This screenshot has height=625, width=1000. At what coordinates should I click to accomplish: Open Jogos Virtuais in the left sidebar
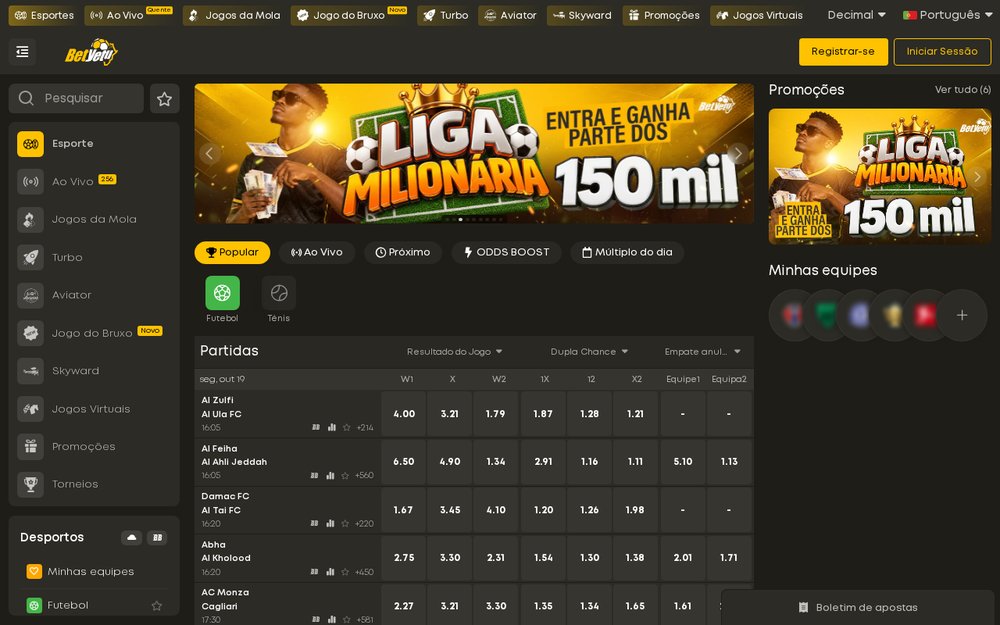coord(94,409)
